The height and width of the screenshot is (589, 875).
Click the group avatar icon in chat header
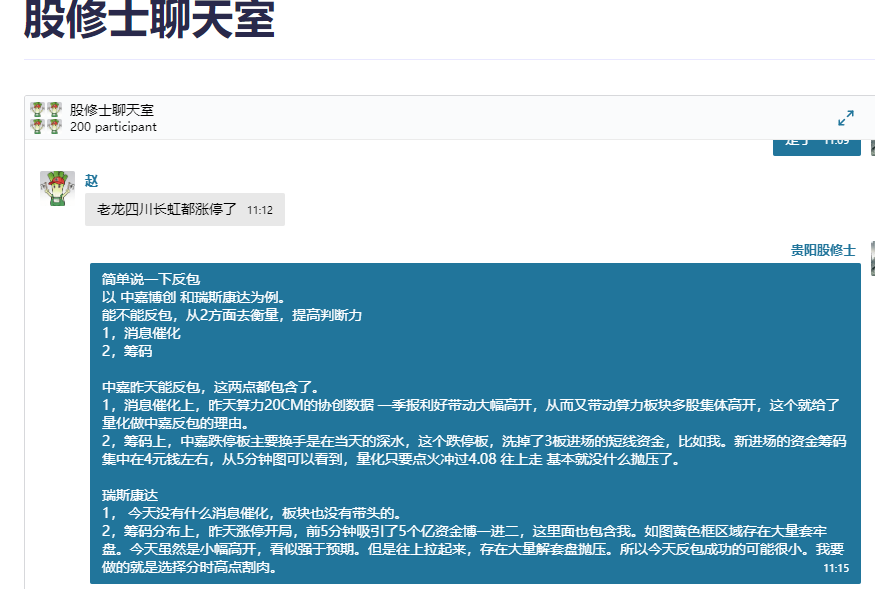click(x=46, y=118)
